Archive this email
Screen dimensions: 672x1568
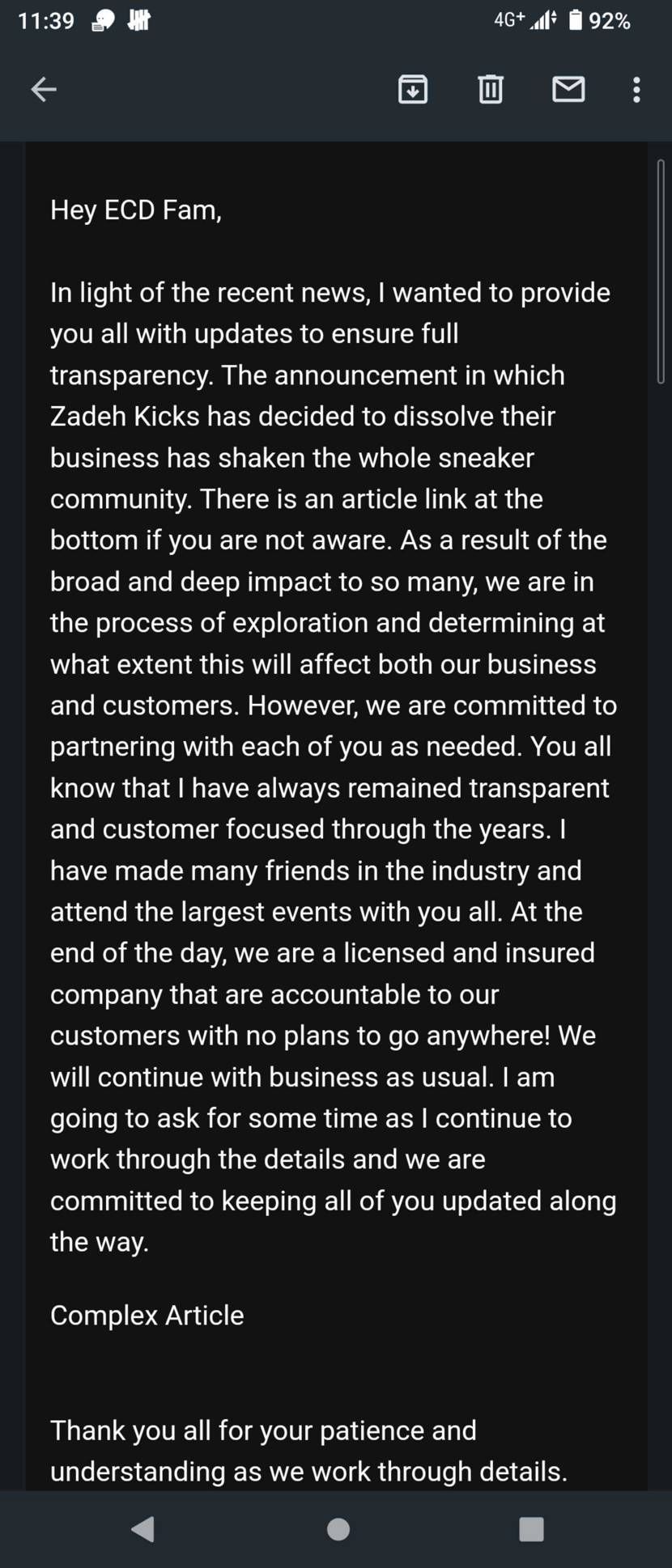[x=413, y=89]
